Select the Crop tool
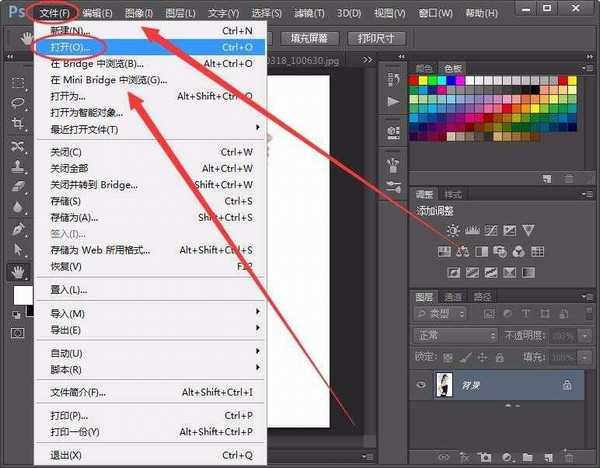The height and width of the screenshot is (468, 600). tap(18, 124)
